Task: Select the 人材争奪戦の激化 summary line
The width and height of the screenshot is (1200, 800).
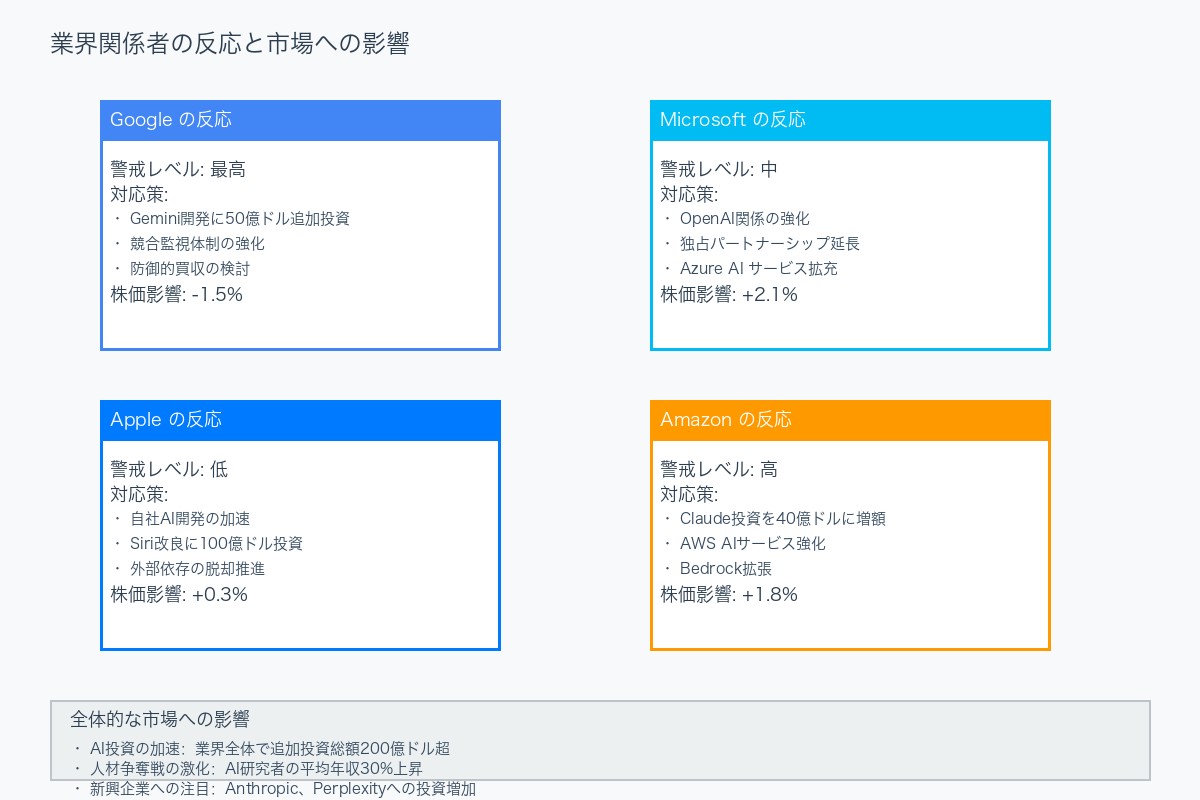Action: 247,769
